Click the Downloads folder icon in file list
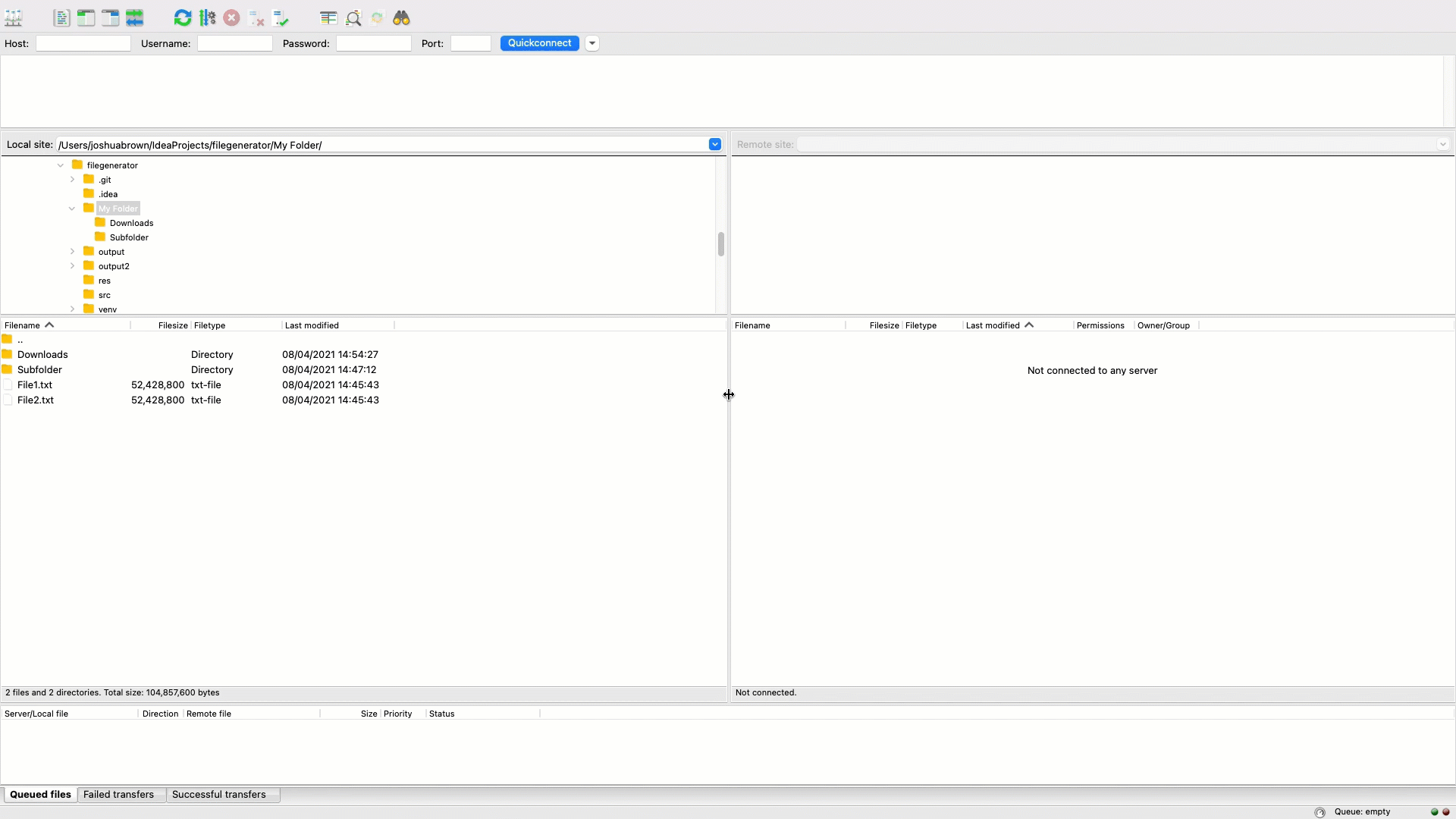1456x819 pixels. tap(7, 354)
